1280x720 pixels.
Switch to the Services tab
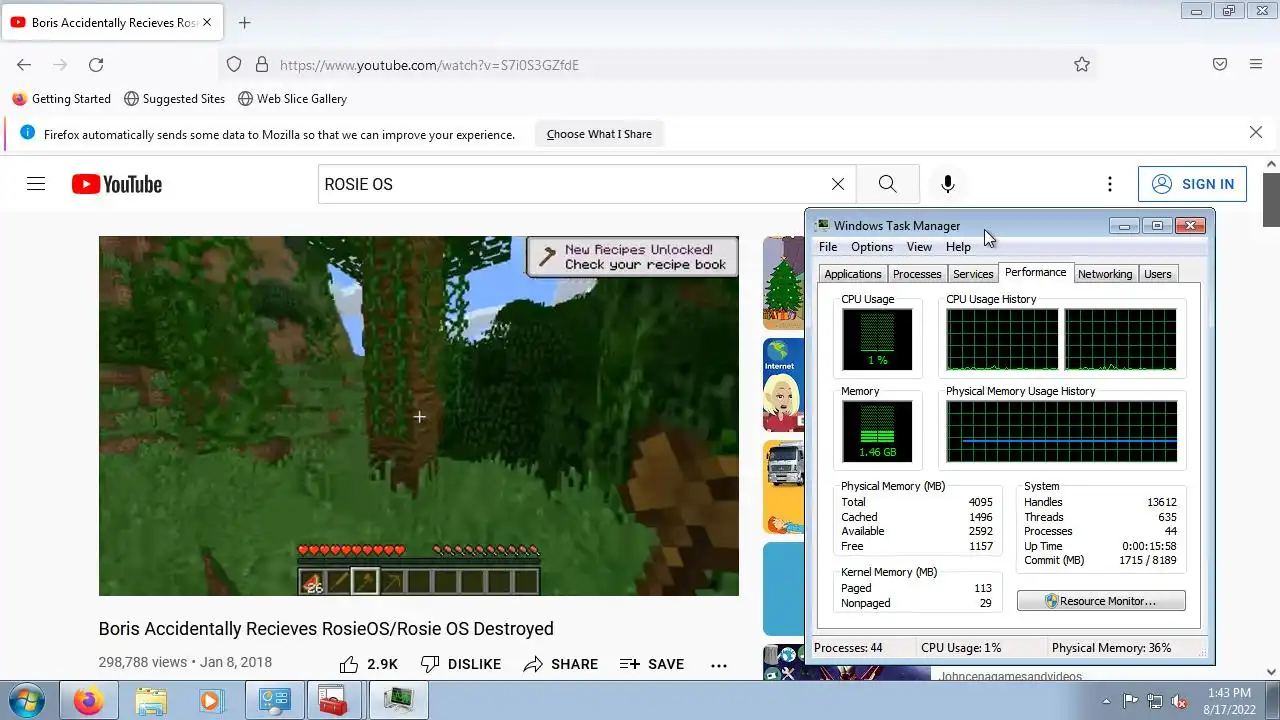(973, 274)
